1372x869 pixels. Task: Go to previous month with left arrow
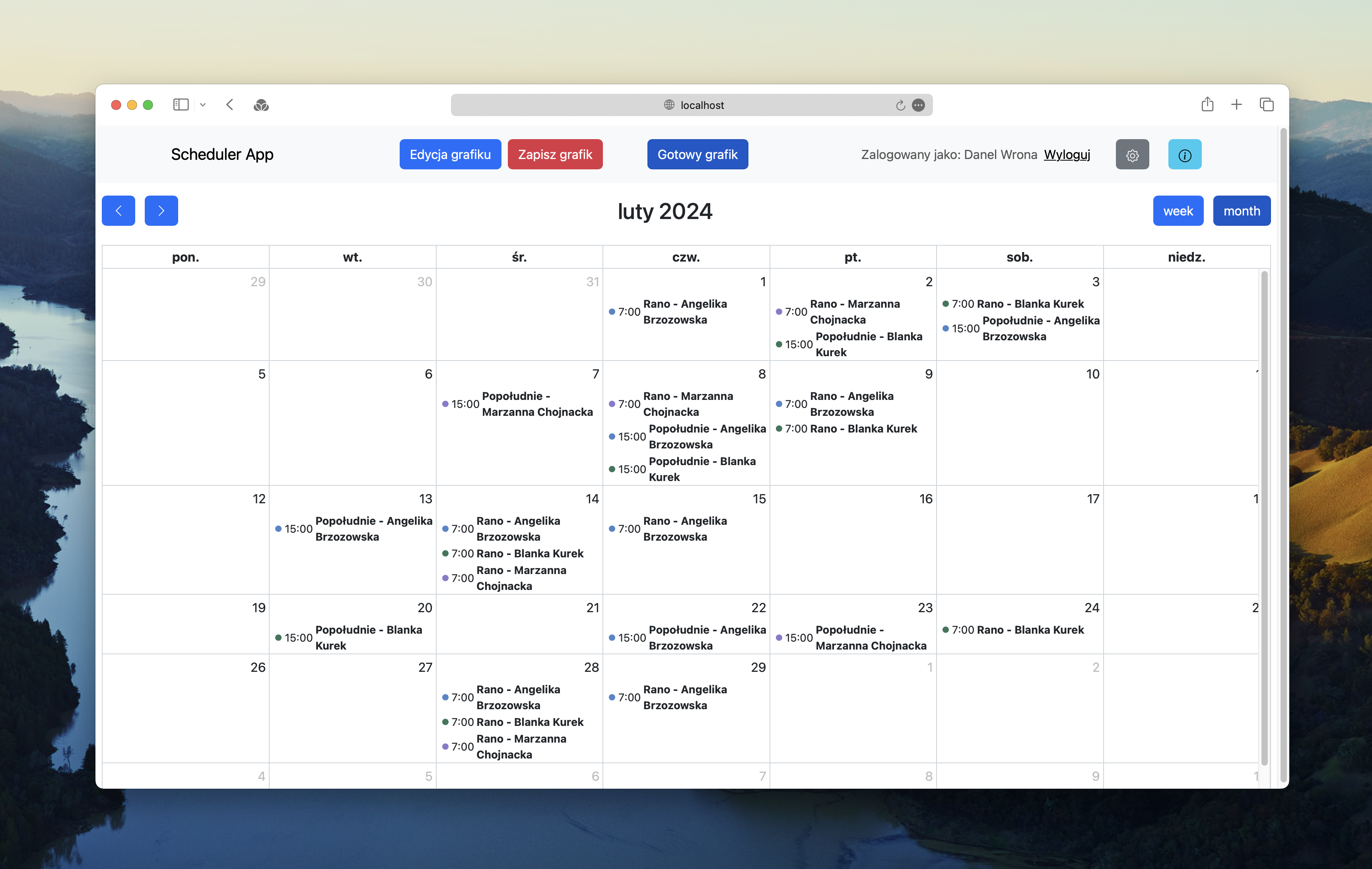(119, 211)
